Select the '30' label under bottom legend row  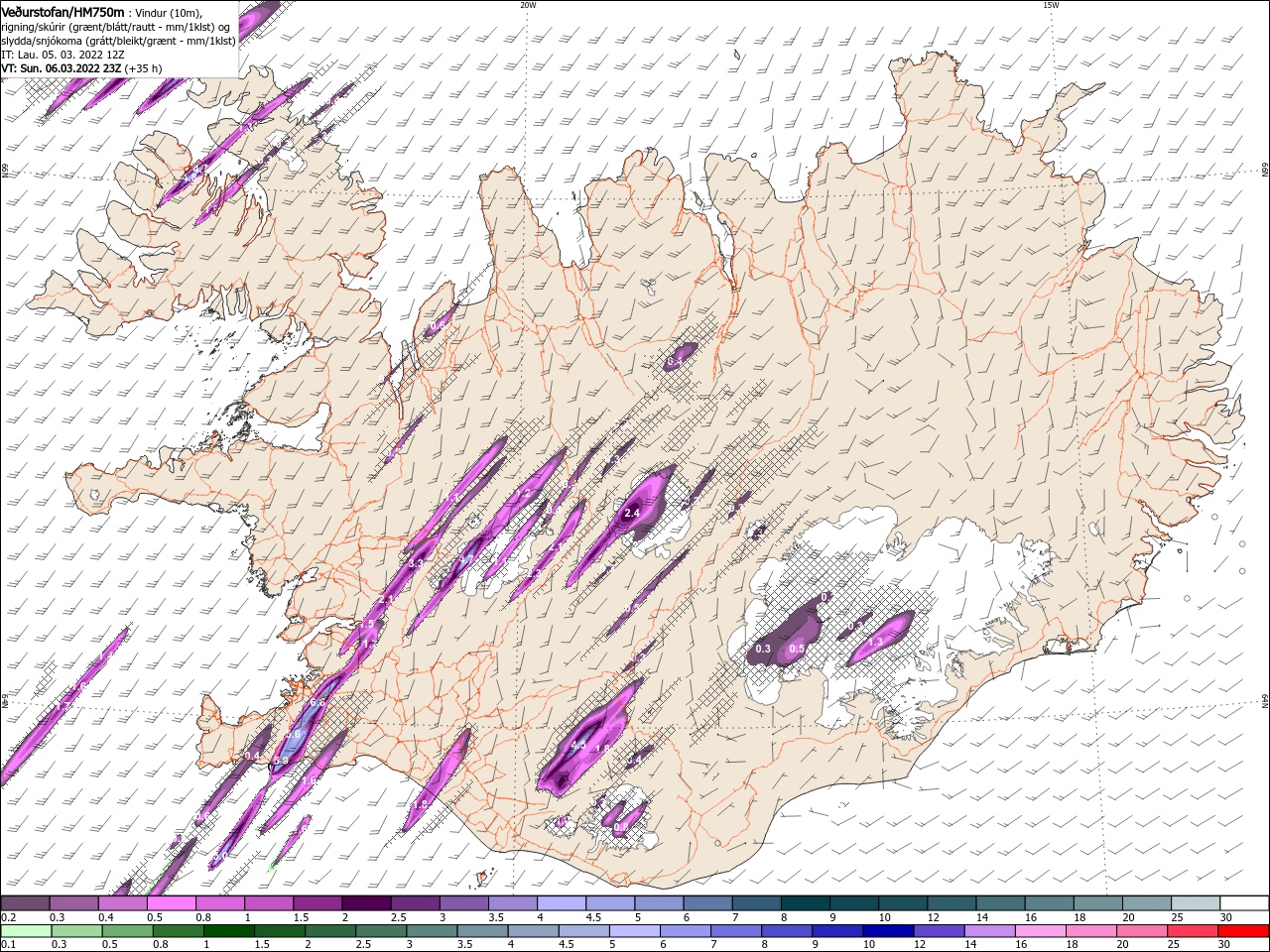click(x=1224, y=945)
